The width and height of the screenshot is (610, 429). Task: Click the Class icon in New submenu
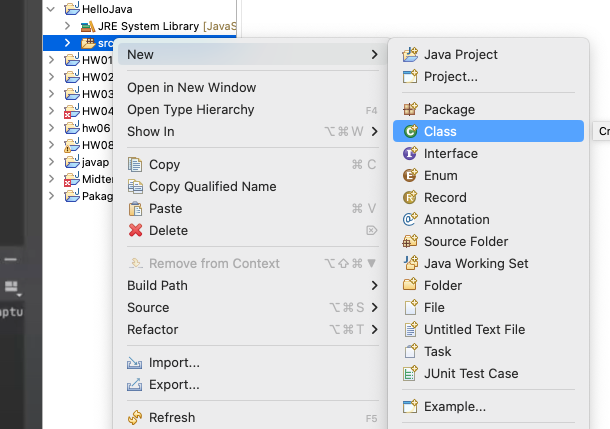click(x=410, y=131)
